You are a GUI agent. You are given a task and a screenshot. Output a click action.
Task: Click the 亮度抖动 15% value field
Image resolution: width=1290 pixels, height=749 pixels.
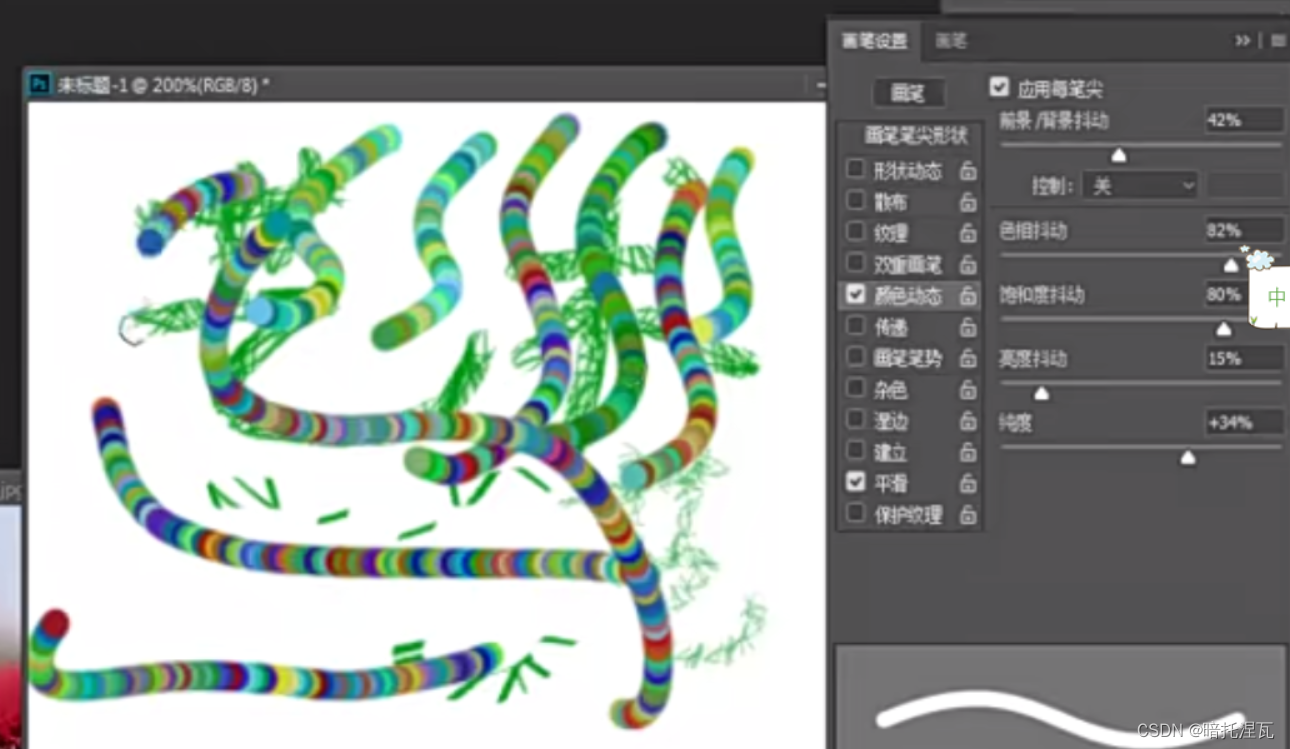(1244, 358)
